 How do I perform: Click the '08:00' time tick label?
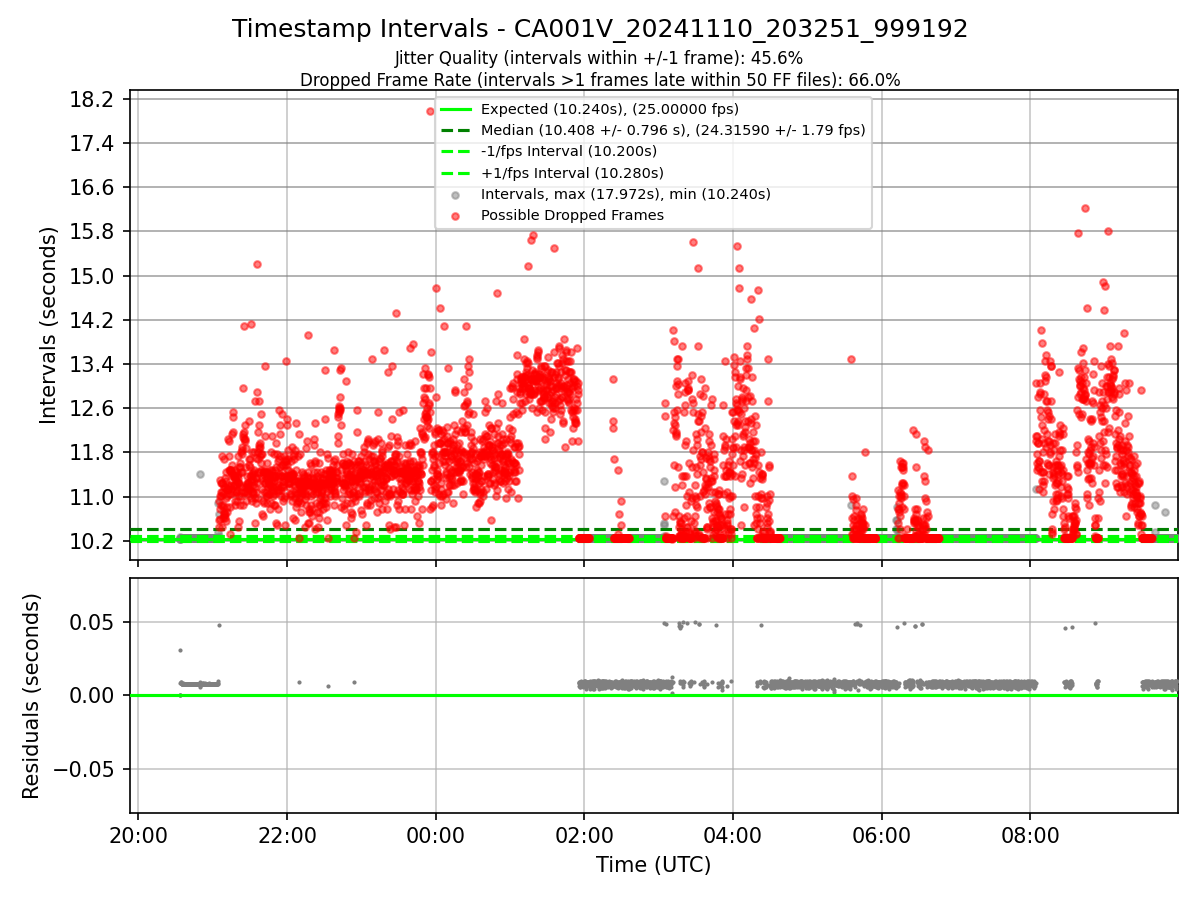1030,834
